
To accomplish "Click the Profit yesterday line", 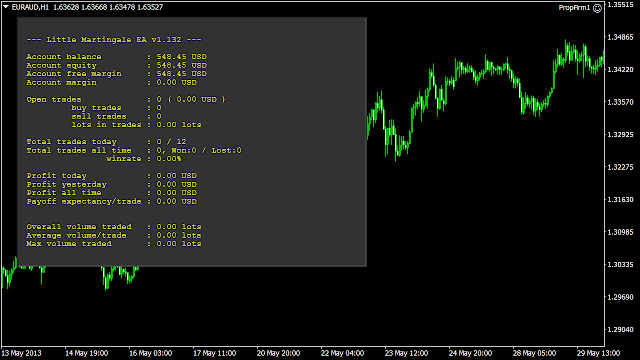I will tap(111, 184).
